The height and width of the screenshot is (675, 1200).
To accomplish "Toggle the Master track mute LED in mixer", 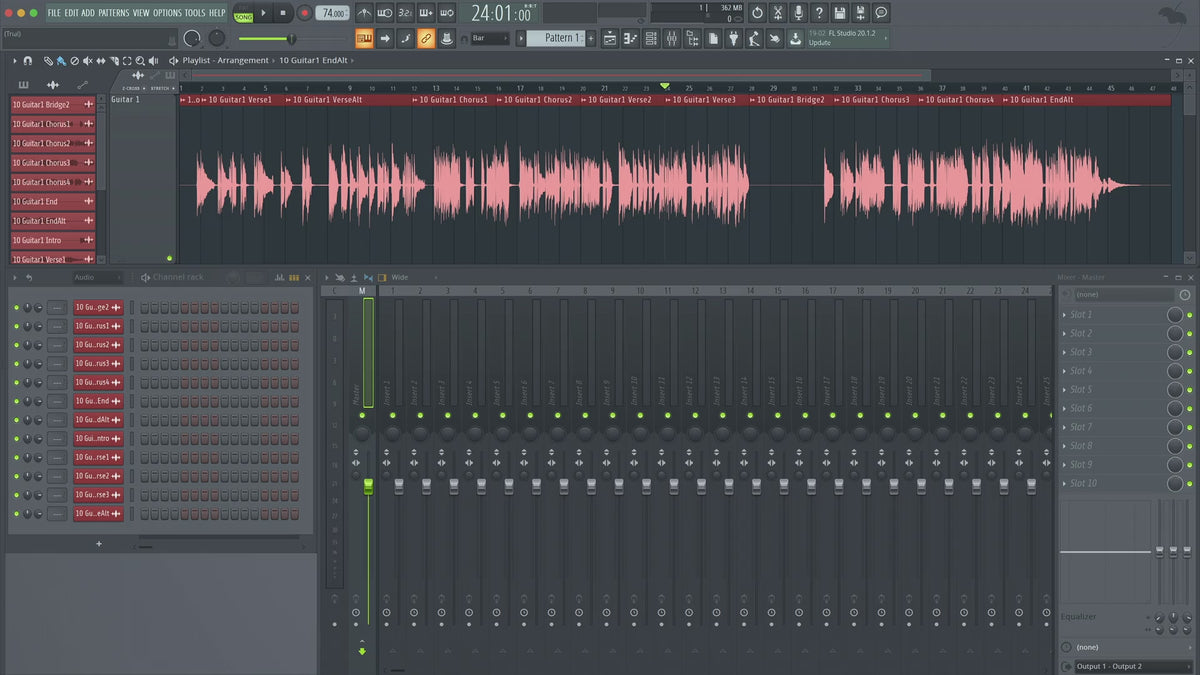I will (363, 415).
